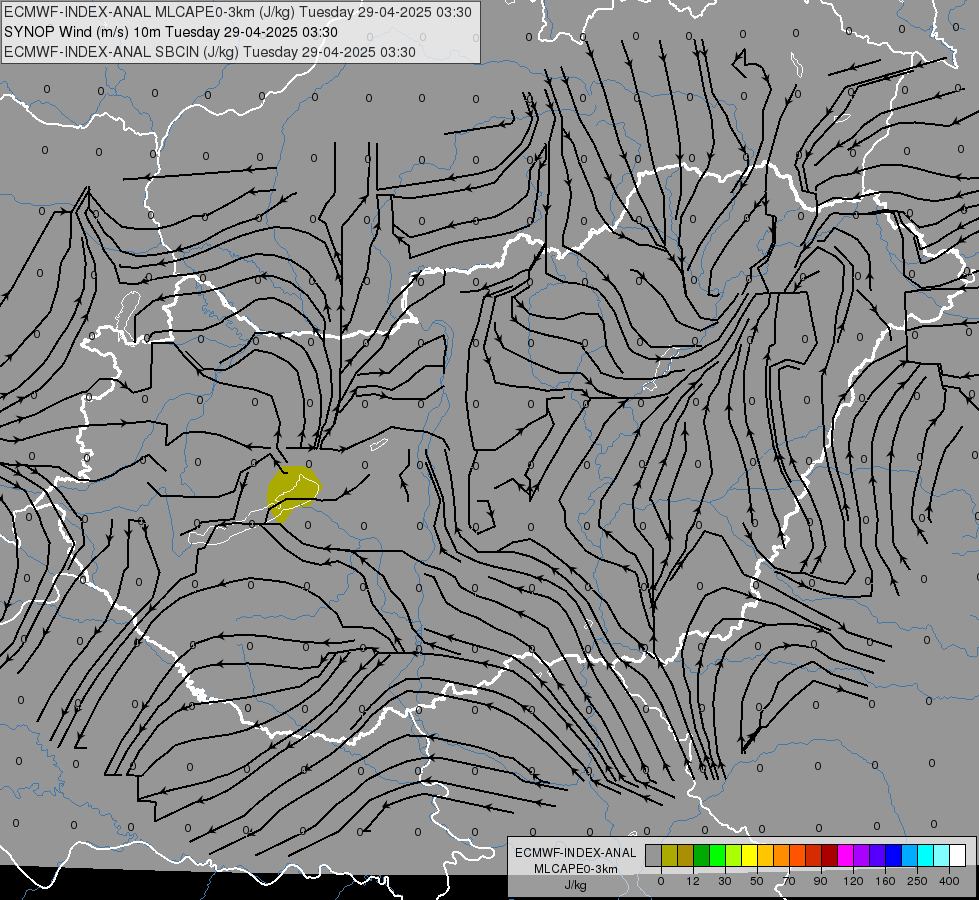Click the olive-yellow CAPE blob on the map
Screen dimensions: 979x900
click(x=293, y=494)
